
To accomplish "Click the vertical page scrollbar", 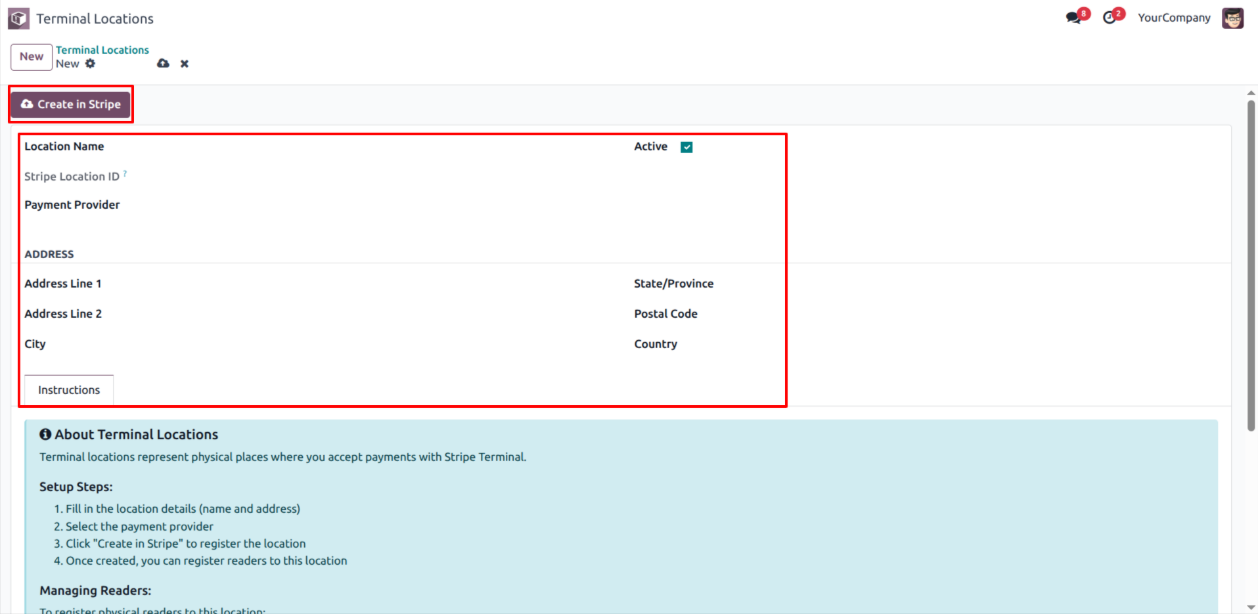I will pyautogui.click(x=1250, y=265).
